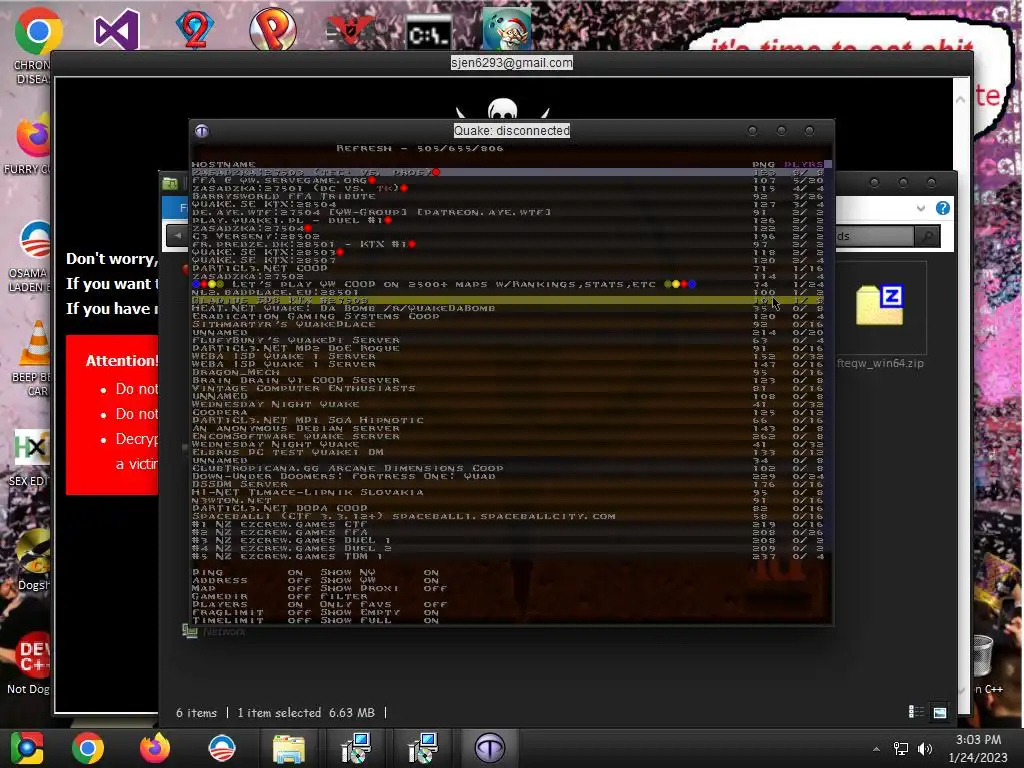Viewport: 1024px width, 768px height.
Task: Toggle the Fraglimit column option
Action: [x=251, y=612]
